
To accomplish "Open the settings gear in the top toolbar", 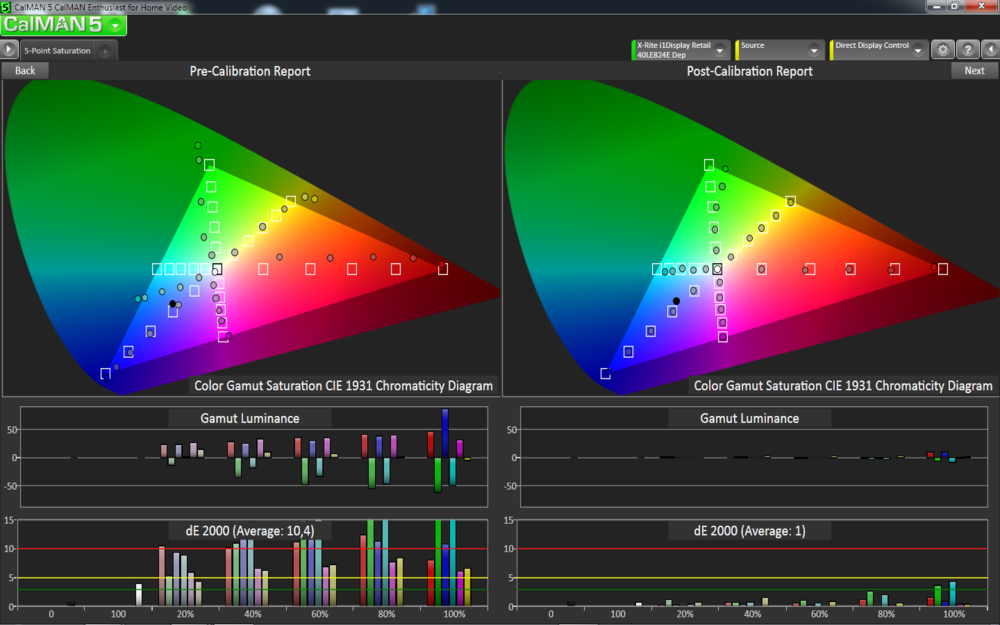I will pos(941,48).
